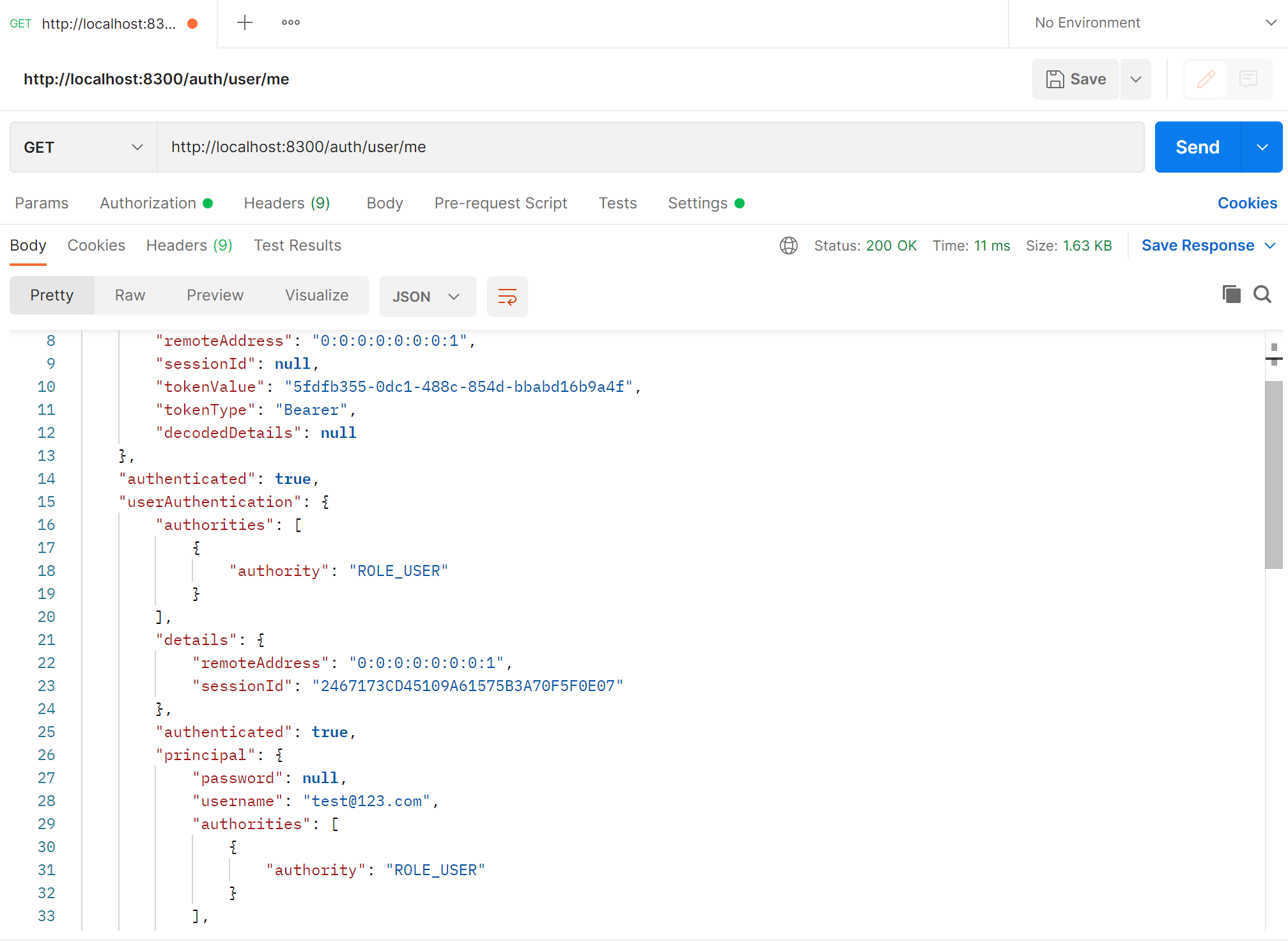This screenshot has width=1288, height=941.
Task: Switch to Test Results response tab
Action: (297, 245)
